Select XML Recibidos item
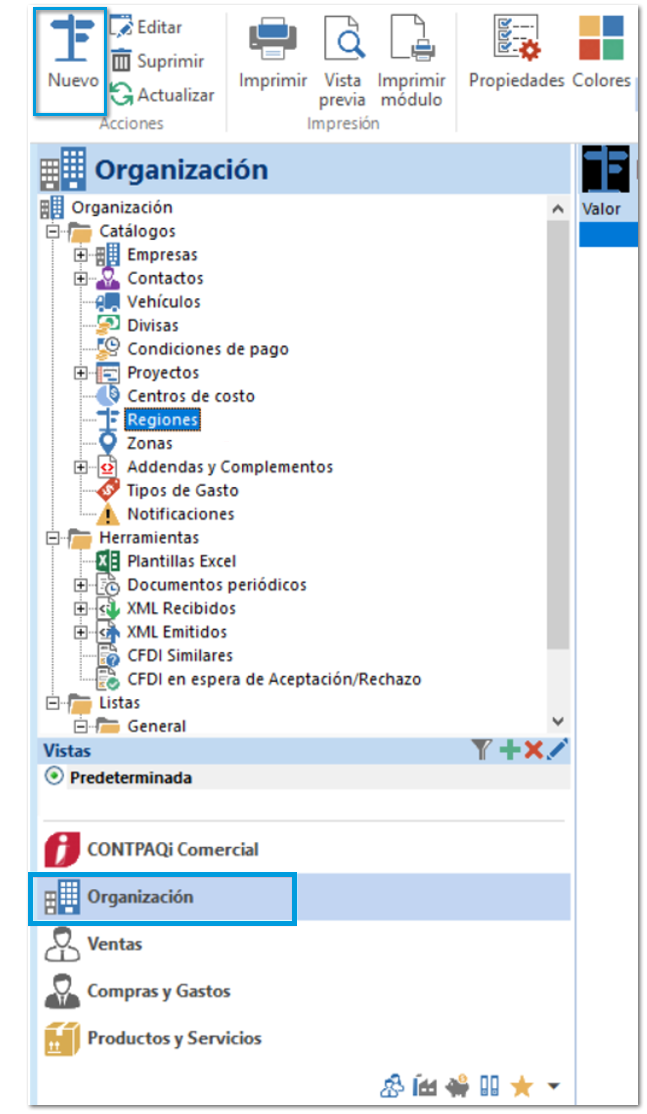This screenshot has height=1114, width=647. point(181,609)
